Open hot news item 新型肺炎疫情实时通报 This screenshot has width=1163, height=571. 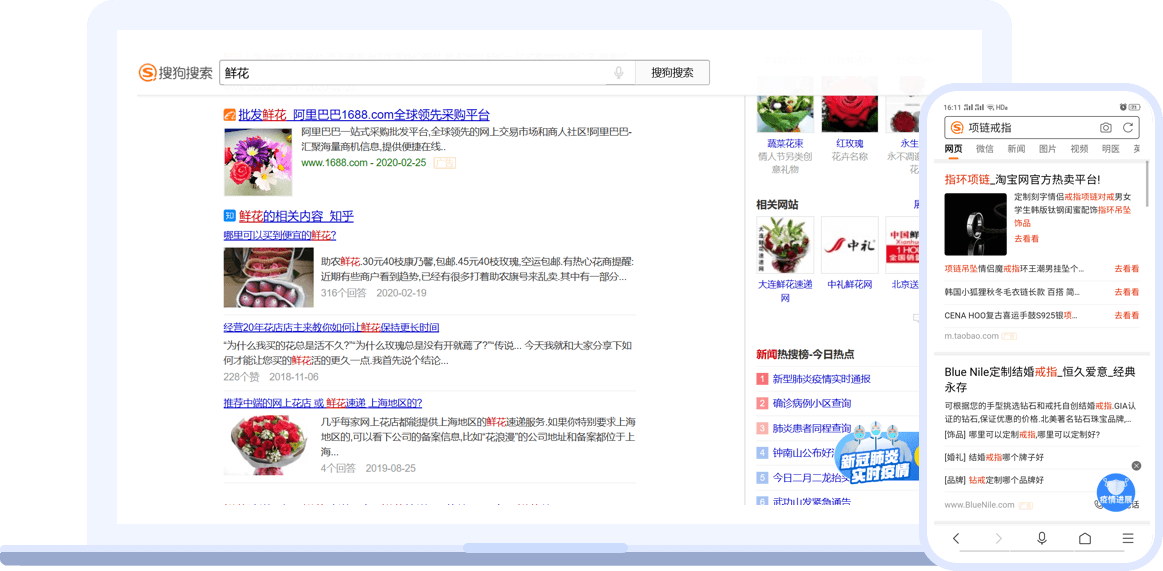click(821, 379)
